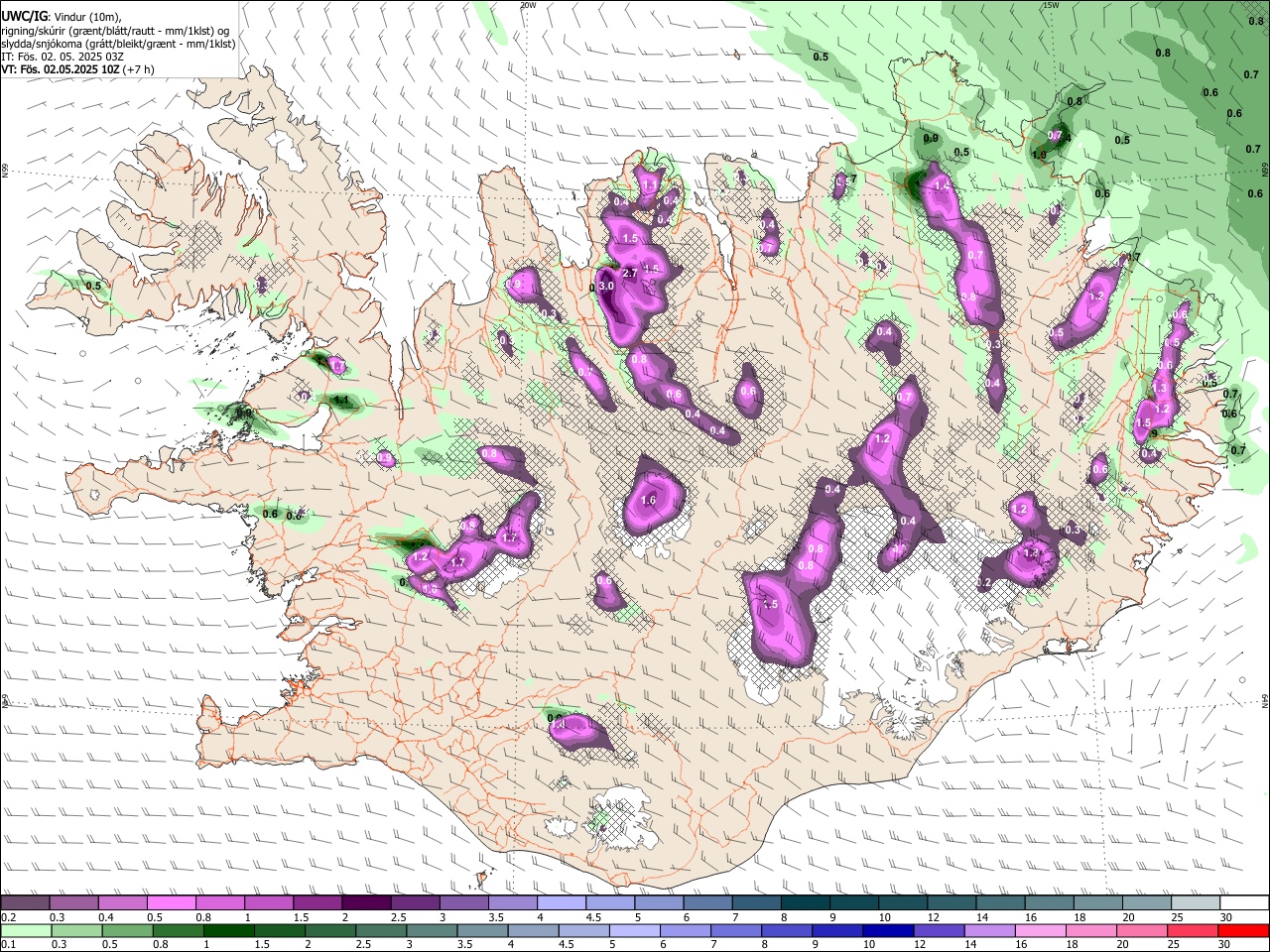Click the red-pink 25 rain legend swatch
This screenshot has width=1270, height=952.
[1193, 931]
